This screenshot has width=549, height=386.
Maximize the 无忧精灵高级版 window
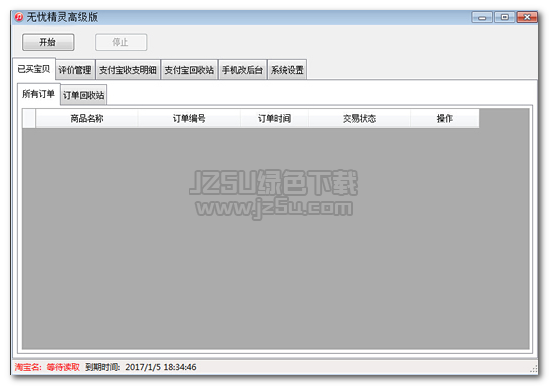pos(505,17)
